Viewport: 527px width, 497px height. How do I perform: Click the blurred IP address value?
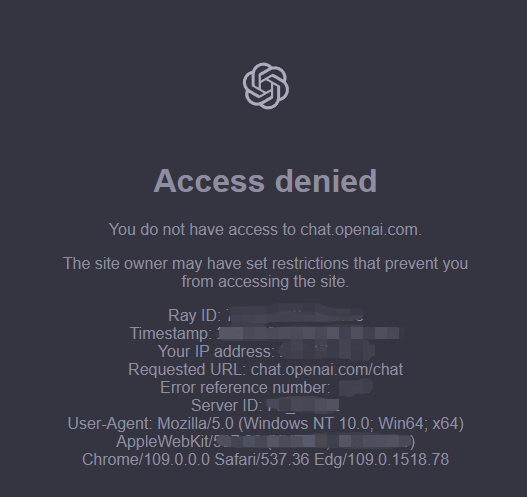click(327, 350)
